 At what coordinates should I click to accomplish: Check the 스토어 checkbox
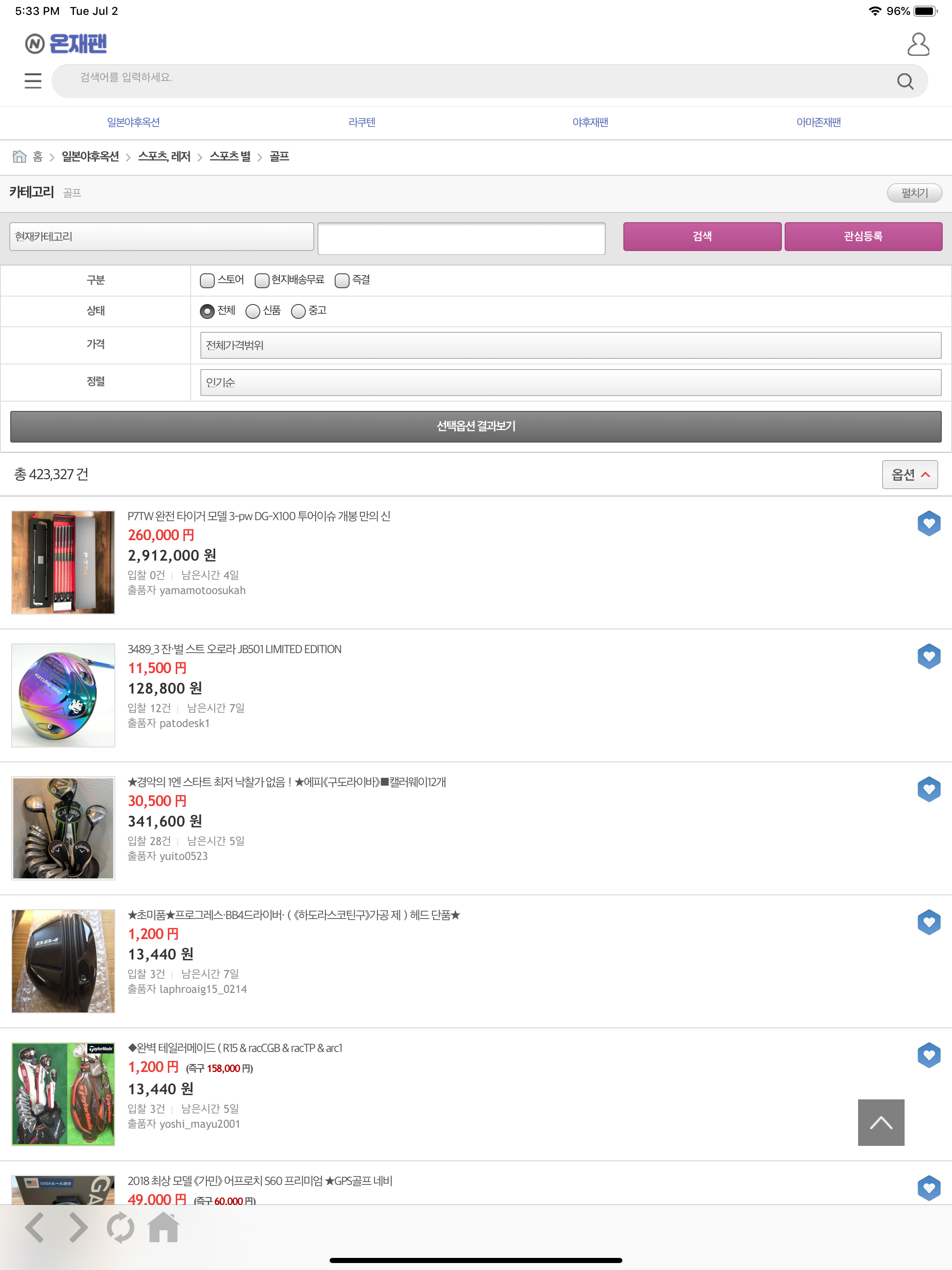point(207,280)
